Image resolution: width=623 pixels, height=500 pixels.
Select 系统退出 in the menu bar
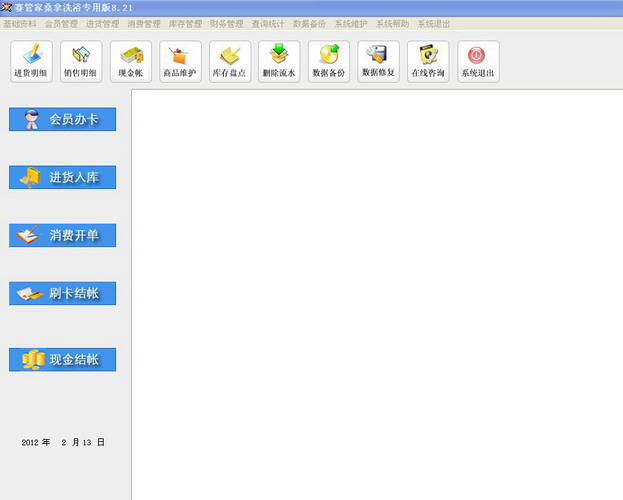coord(434,24)
